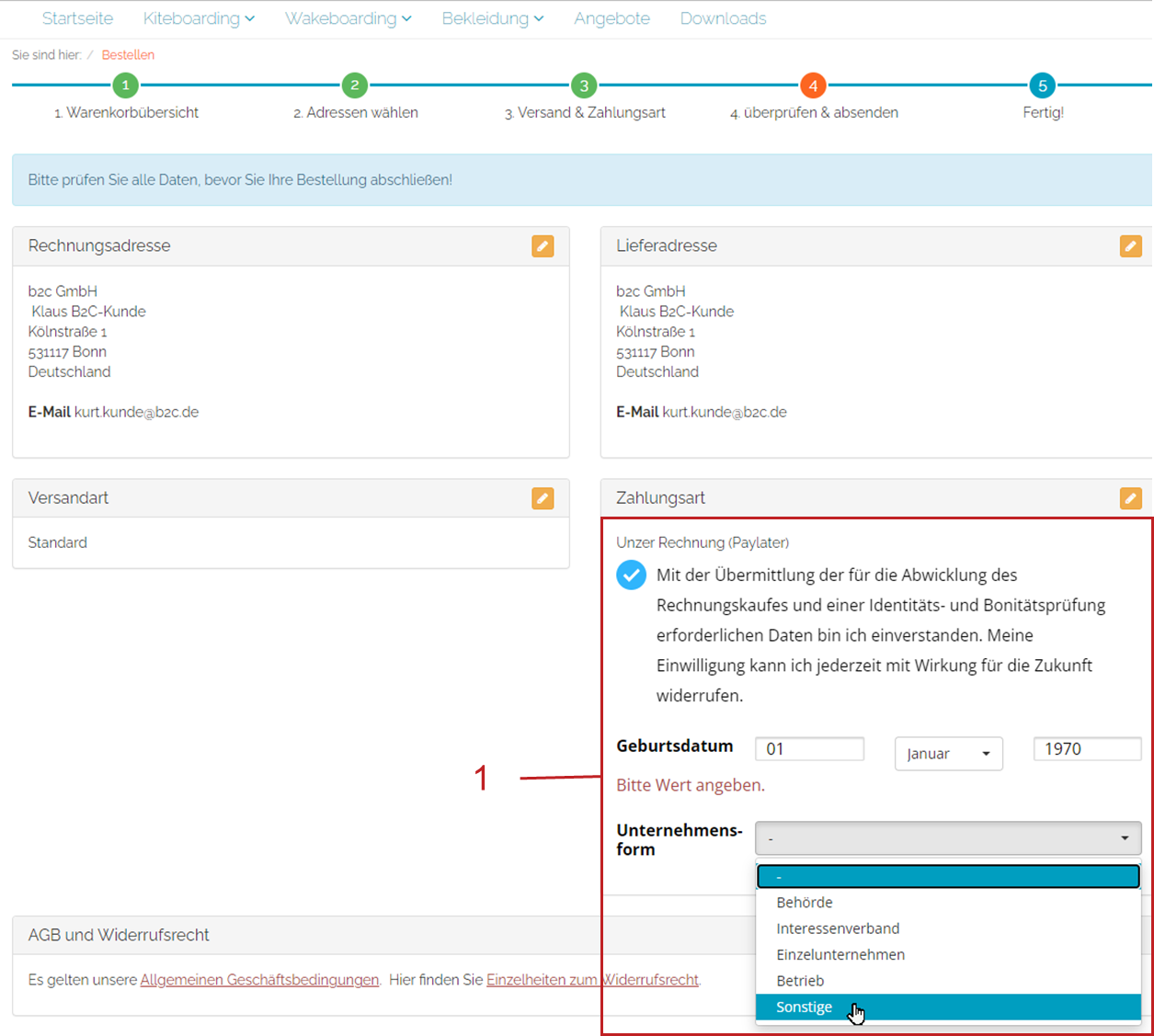
Task: Expand the Kiteboarding menu
Action: pyautogui.click(x=199, y=18)
